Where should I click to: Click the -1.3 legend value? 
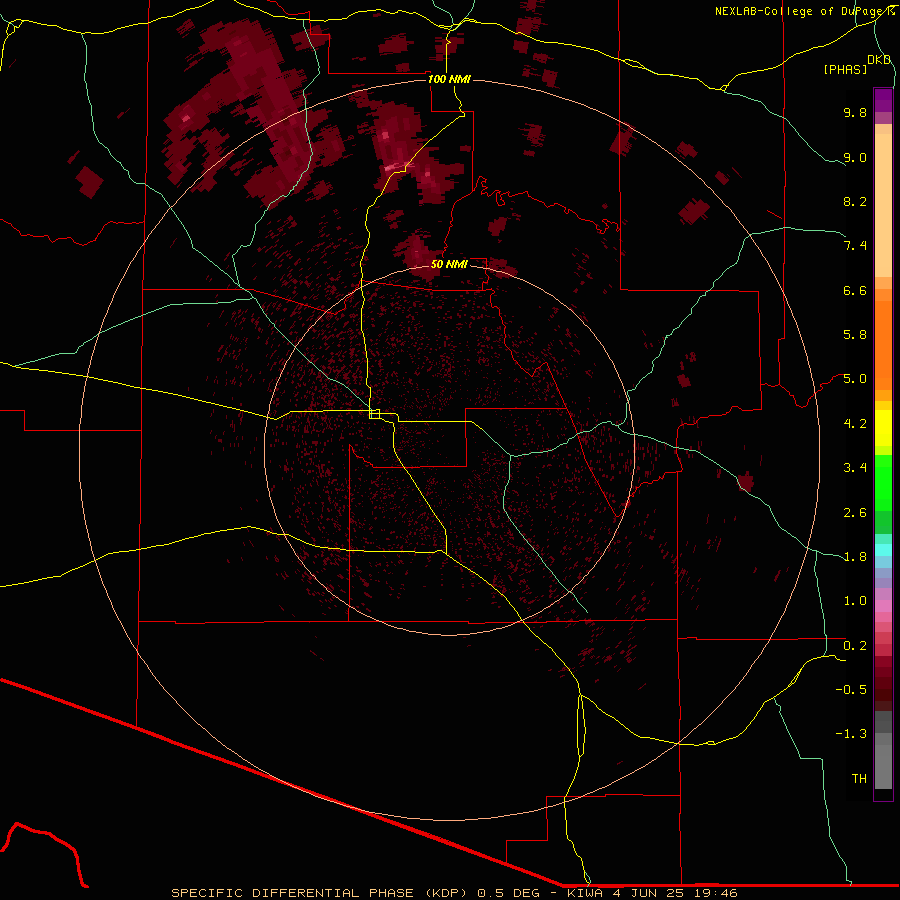(x=851, y=734)
